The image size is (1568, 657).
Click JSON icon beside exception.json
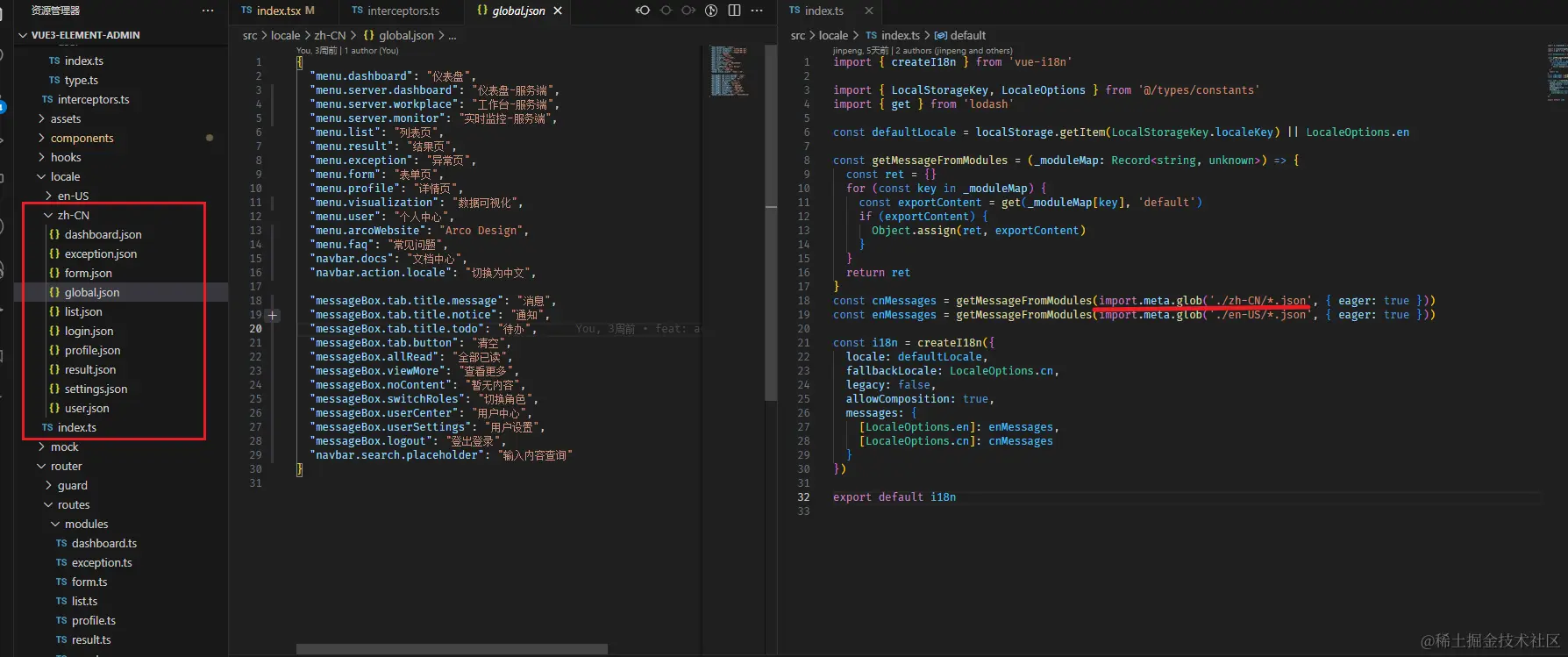[x=54, y=254]
